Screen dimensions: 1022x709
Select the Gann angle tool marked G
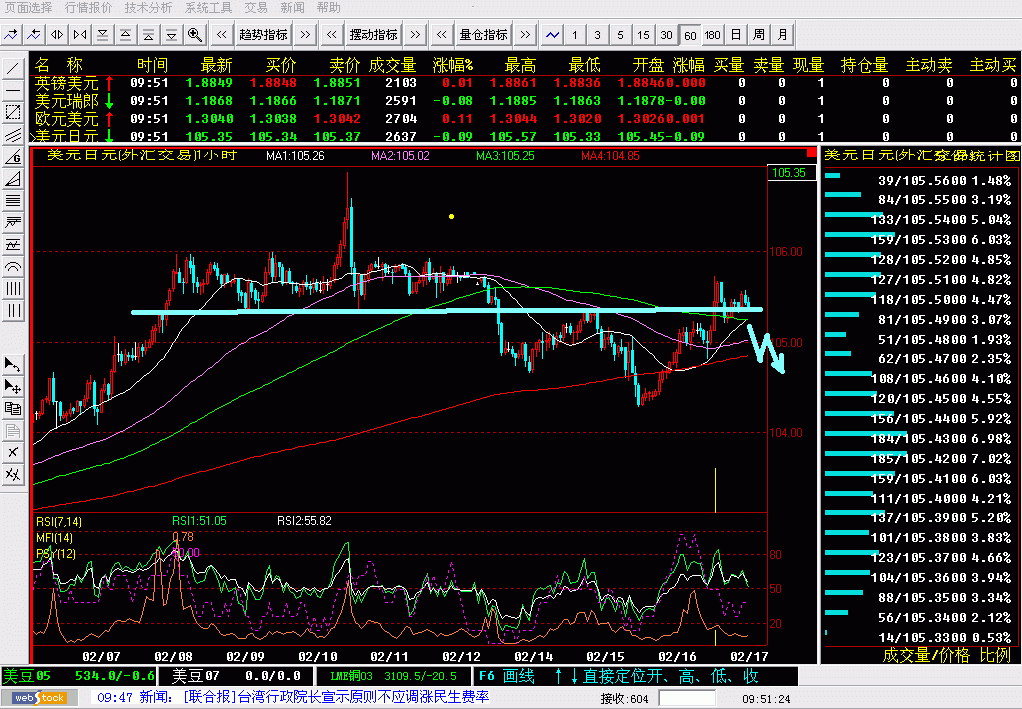[x=12, y=156]
